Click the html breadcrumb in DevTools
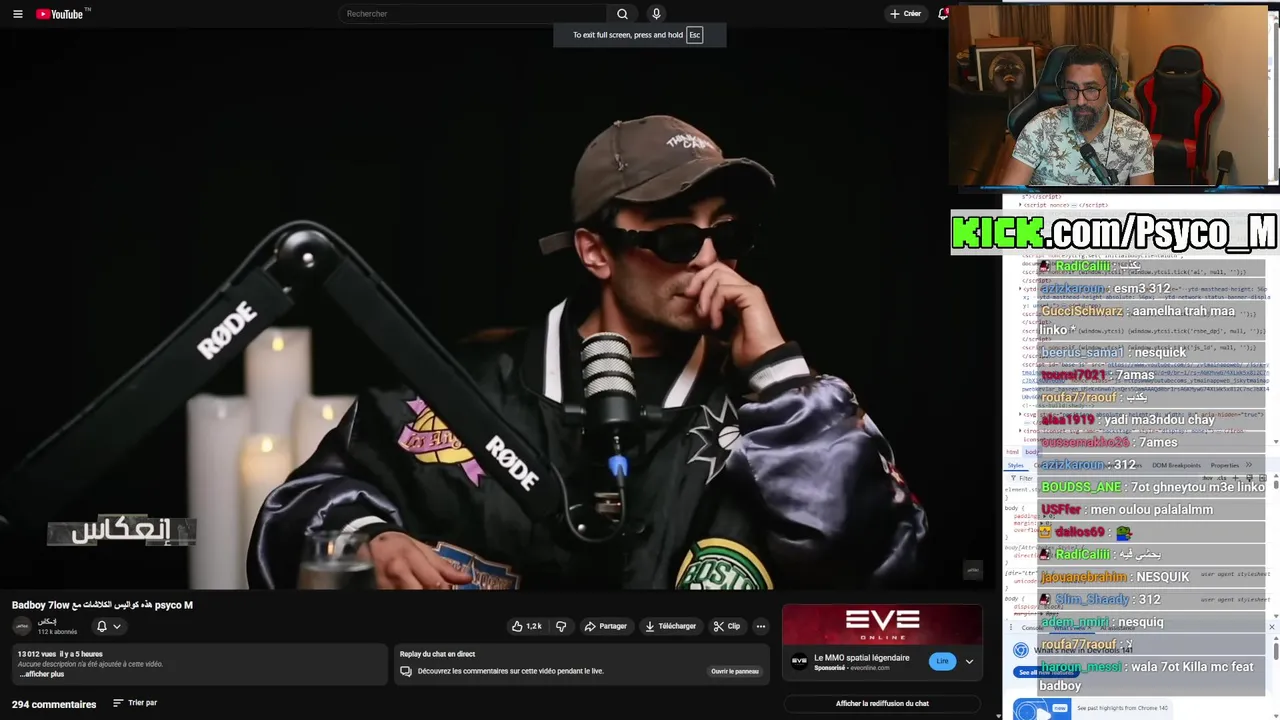This screenshot has height=720, width=1280. 1012,452
